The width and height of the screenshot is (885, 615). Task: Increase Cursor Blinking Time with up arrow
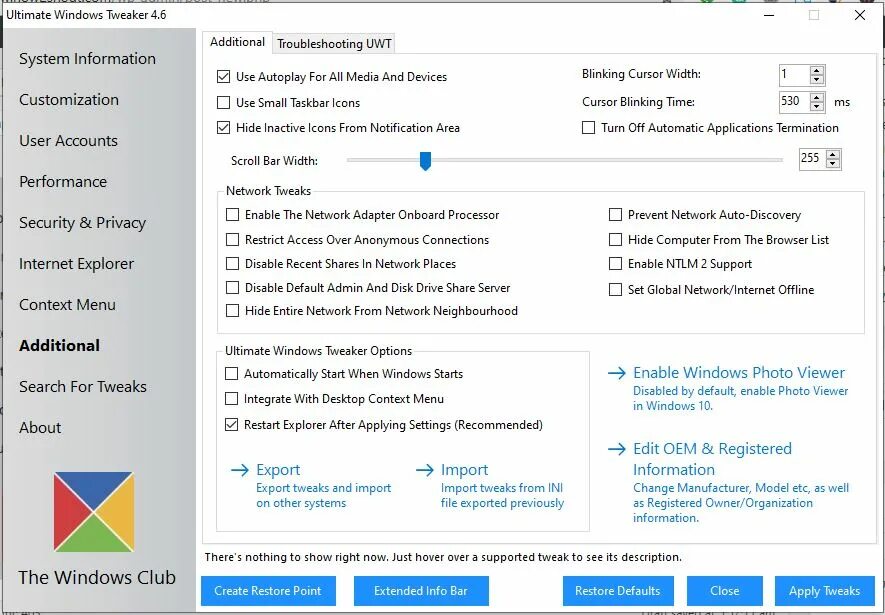click(x=817, y=98)
